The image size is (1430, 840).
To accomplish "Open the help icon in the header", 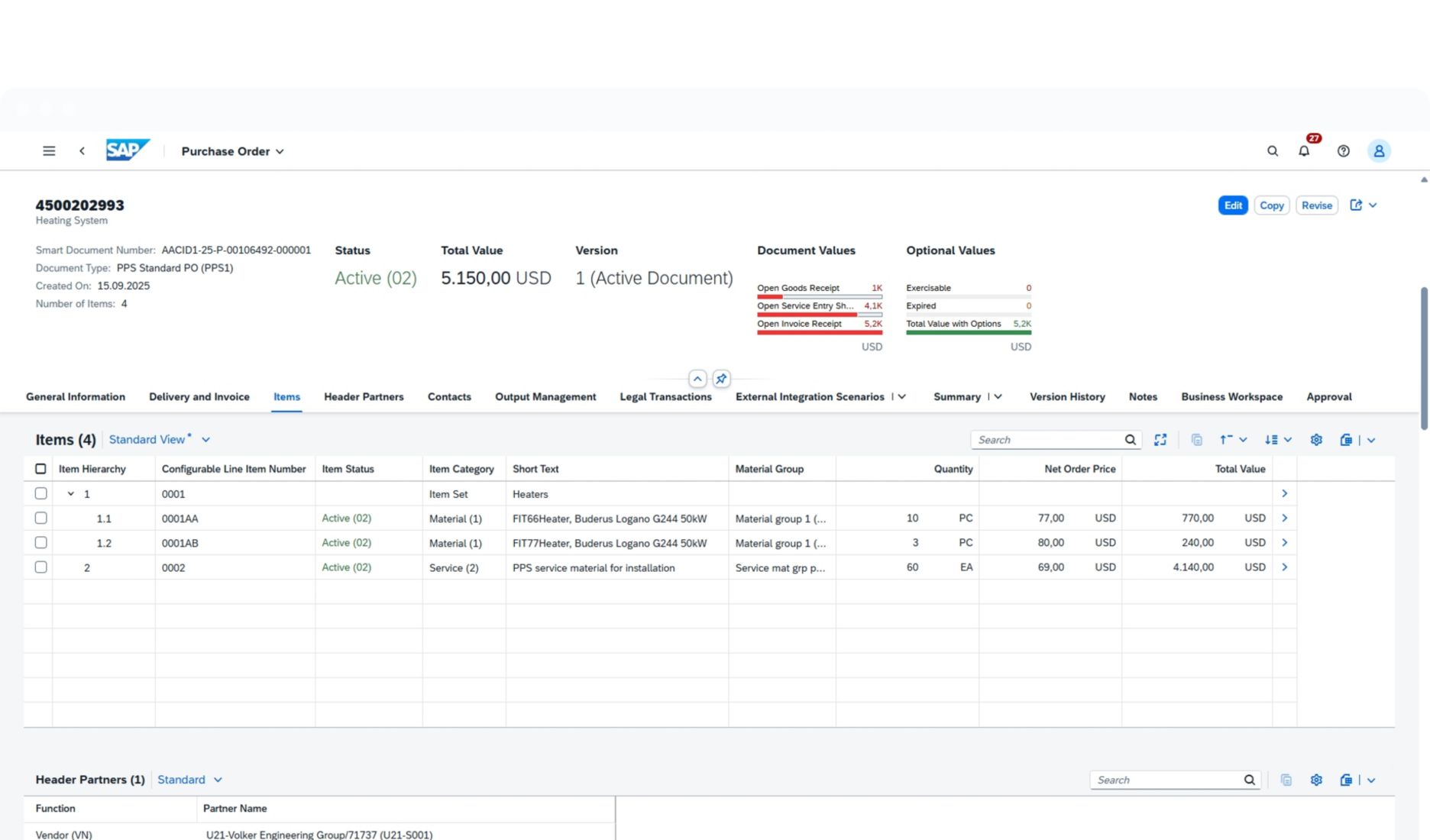I will 1343,150.
